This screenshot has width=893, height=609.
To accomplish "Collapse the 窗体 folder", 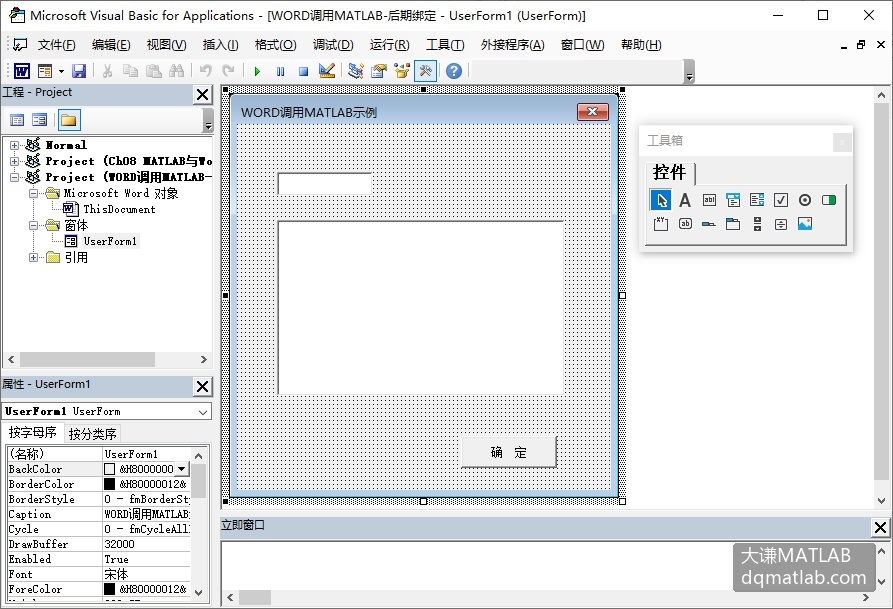I will pos(34,226).
